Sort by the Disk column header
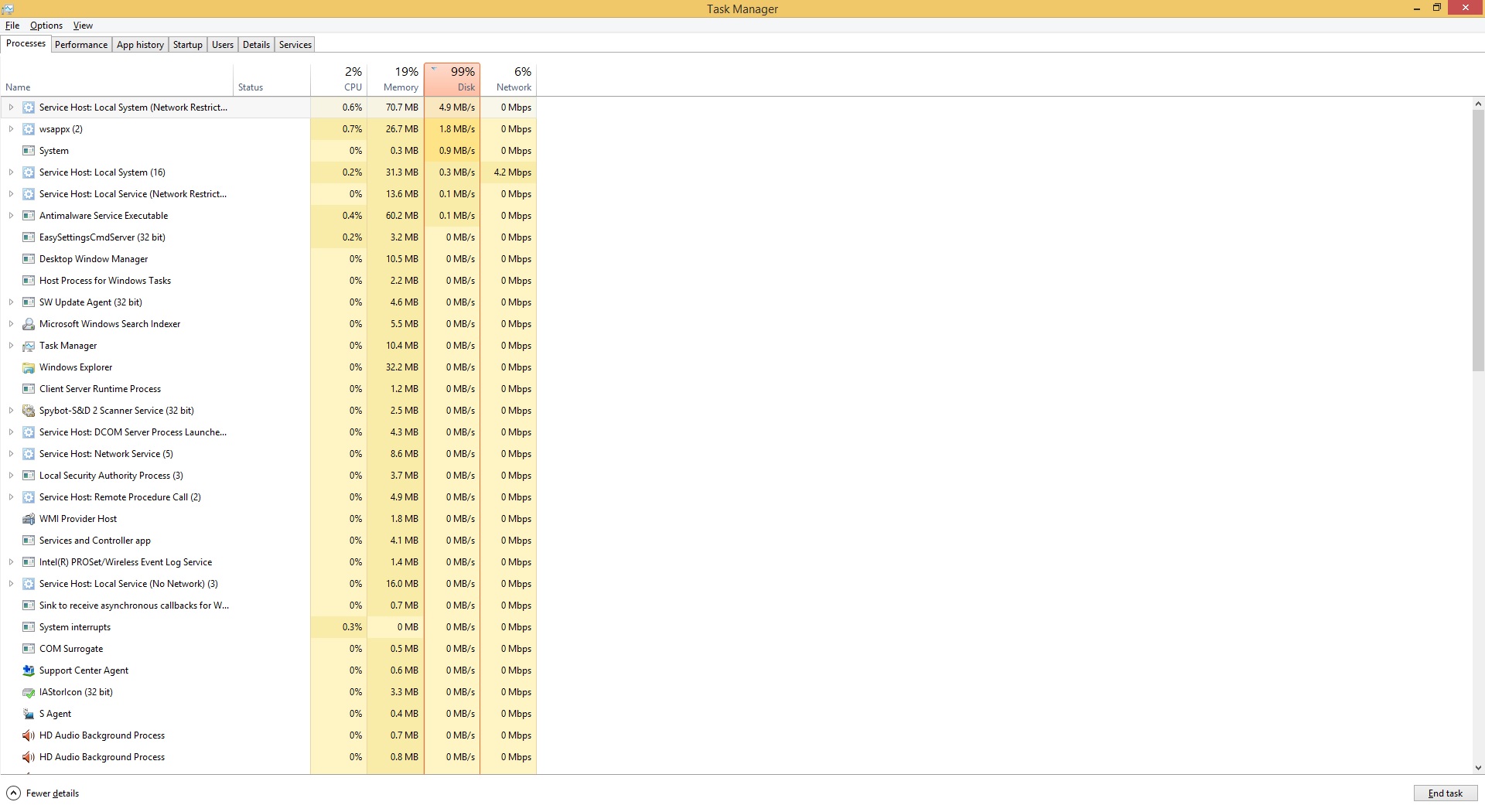 pyautogui.click(x=452, y=79)
